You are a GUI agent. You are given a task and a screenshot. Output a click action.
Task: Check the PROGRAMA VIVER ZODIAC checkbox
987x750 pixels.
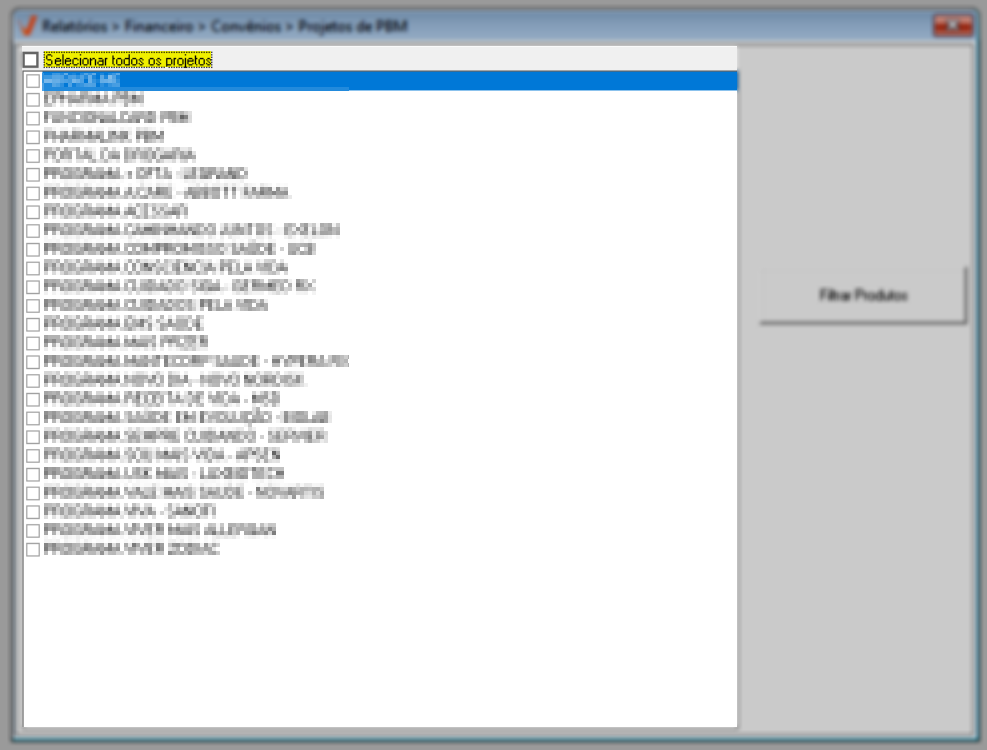(33, 549)
